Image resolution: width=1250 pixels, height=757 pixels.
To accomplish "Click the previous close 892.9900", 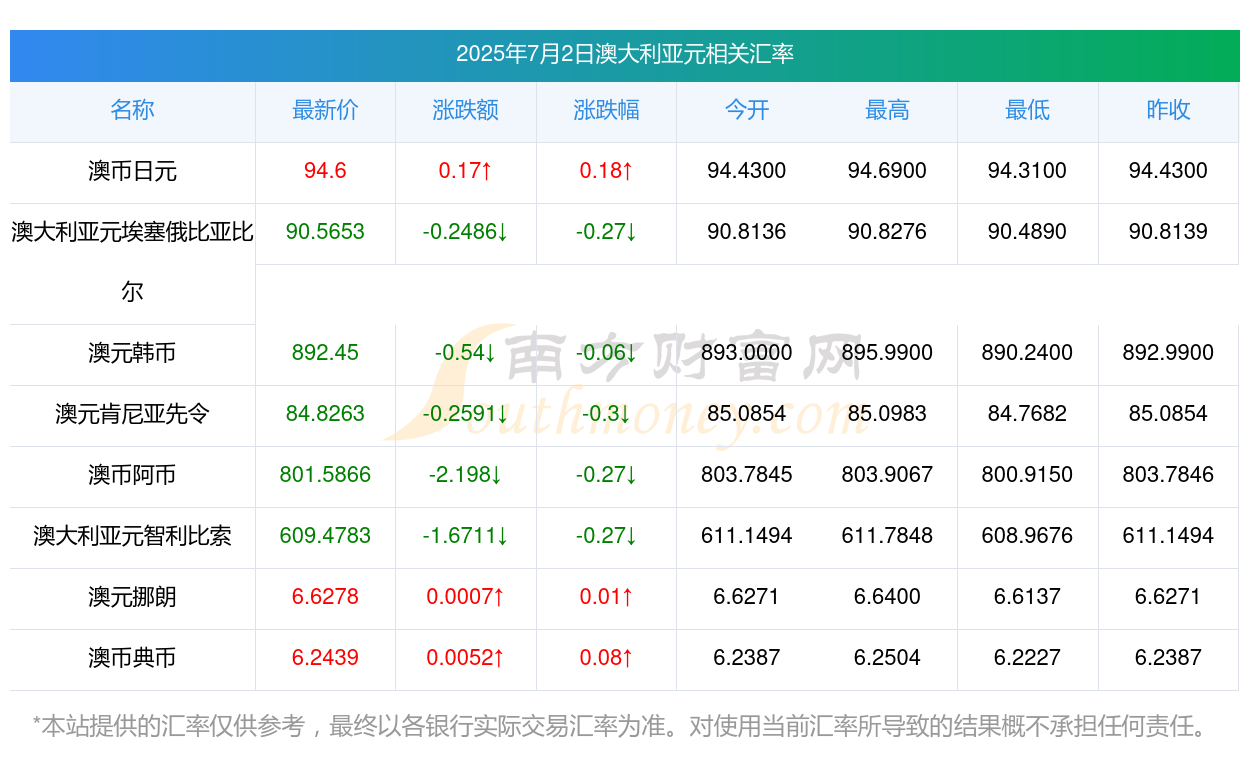I will pos(1168,353).
